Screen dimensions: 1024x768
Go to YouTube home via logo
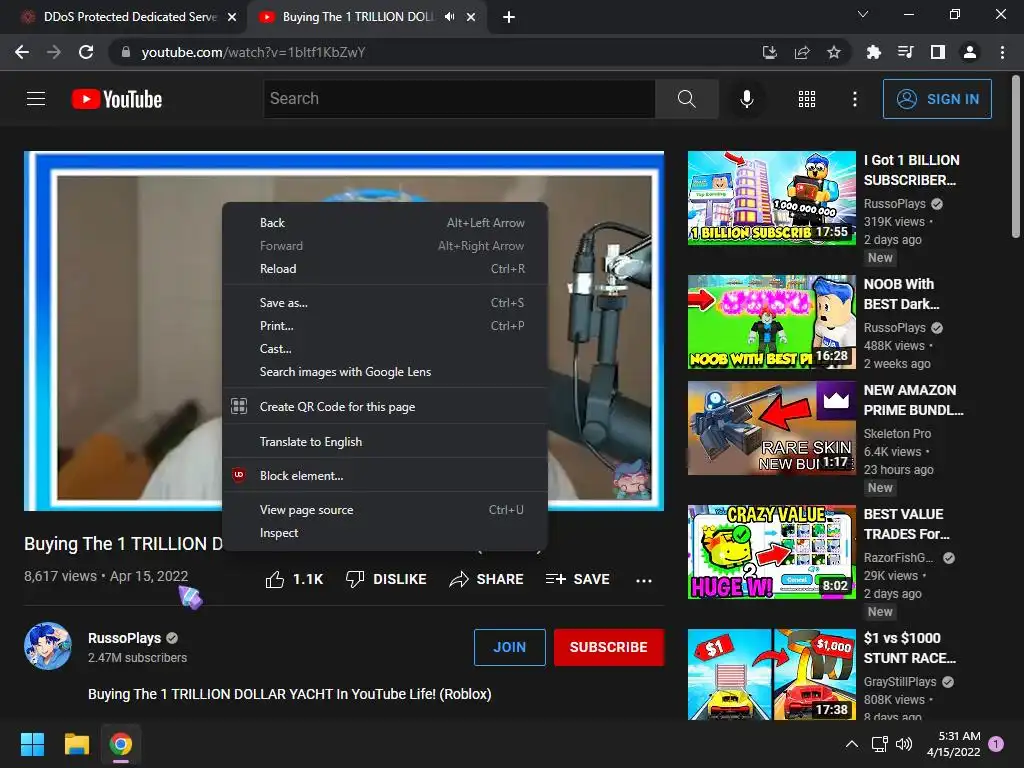[x=117, y=99]
